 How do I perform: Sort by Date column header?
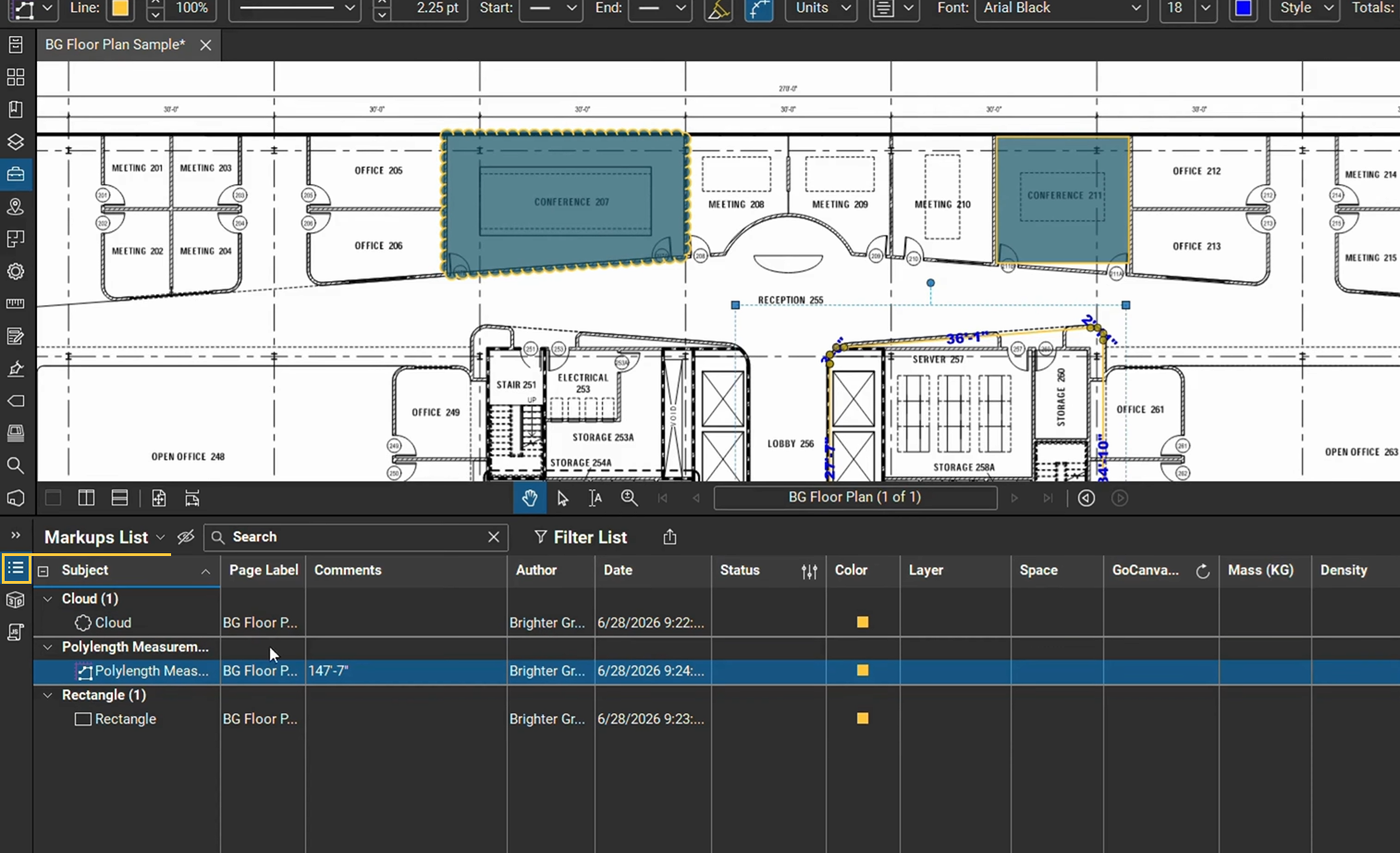618,571
